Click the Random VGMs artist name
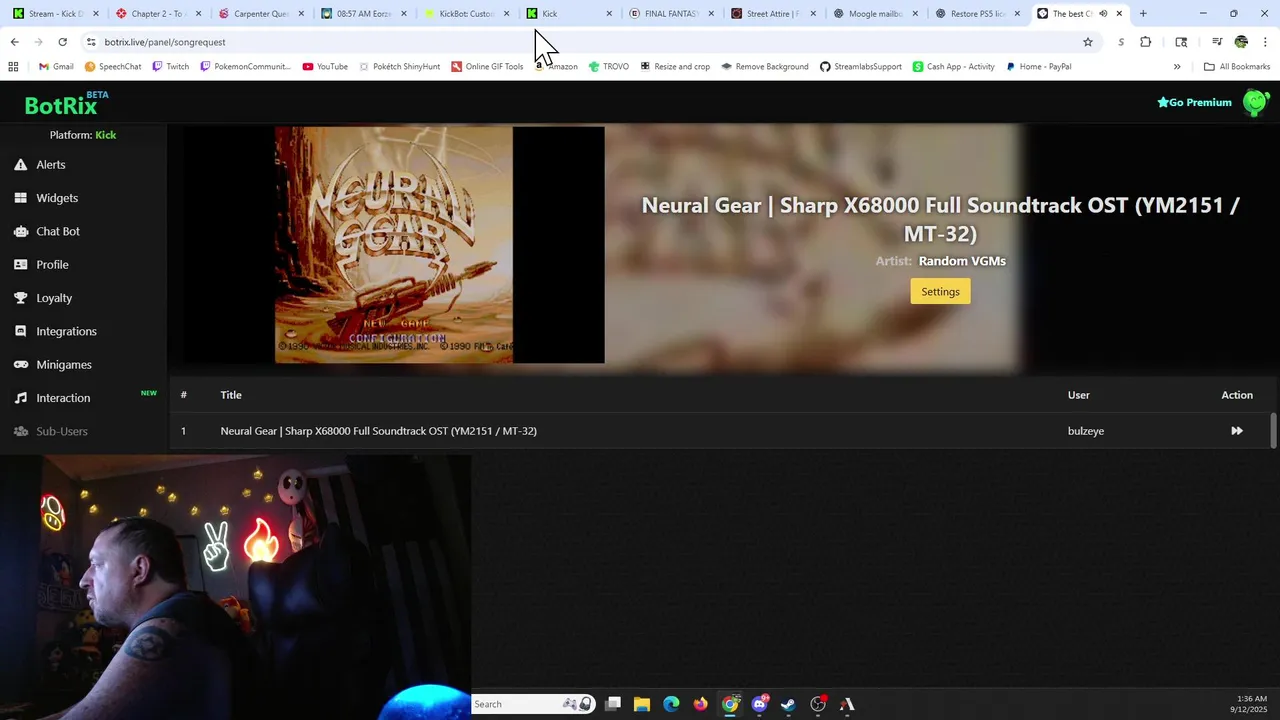The image size is (1280, 720). tap(962, 261)
